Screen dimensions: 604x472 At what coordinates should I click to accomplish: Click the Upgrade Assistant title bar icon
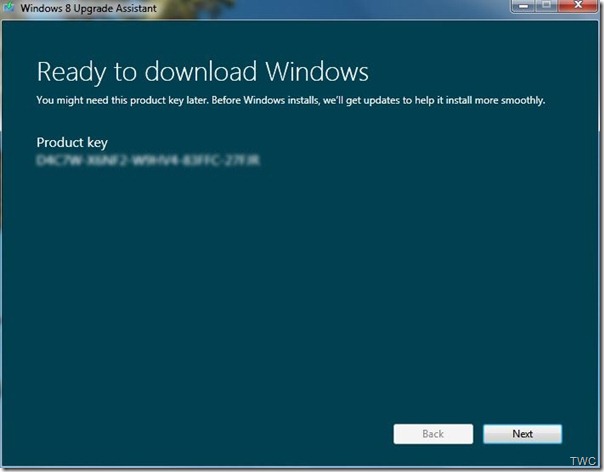coord(8,7)
